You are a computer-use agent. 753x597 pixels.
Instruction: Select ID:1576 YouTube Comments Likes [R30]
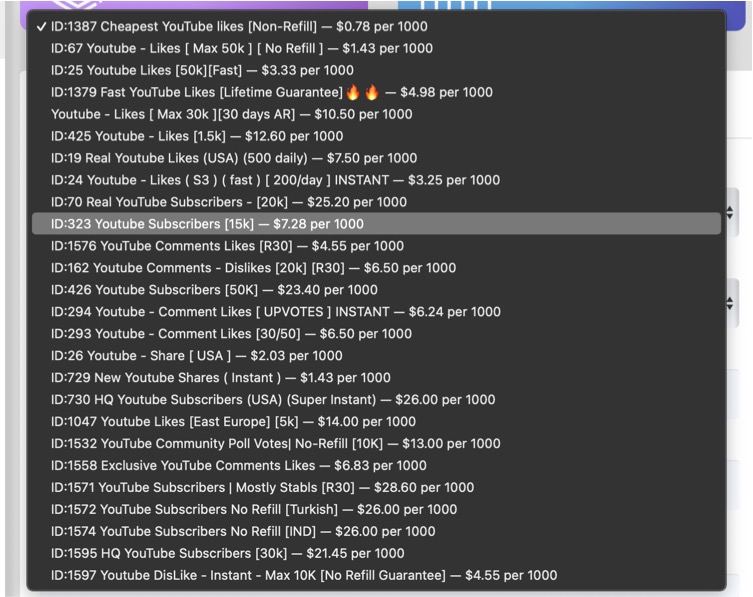pyautogui.click(x=376, y=246)
